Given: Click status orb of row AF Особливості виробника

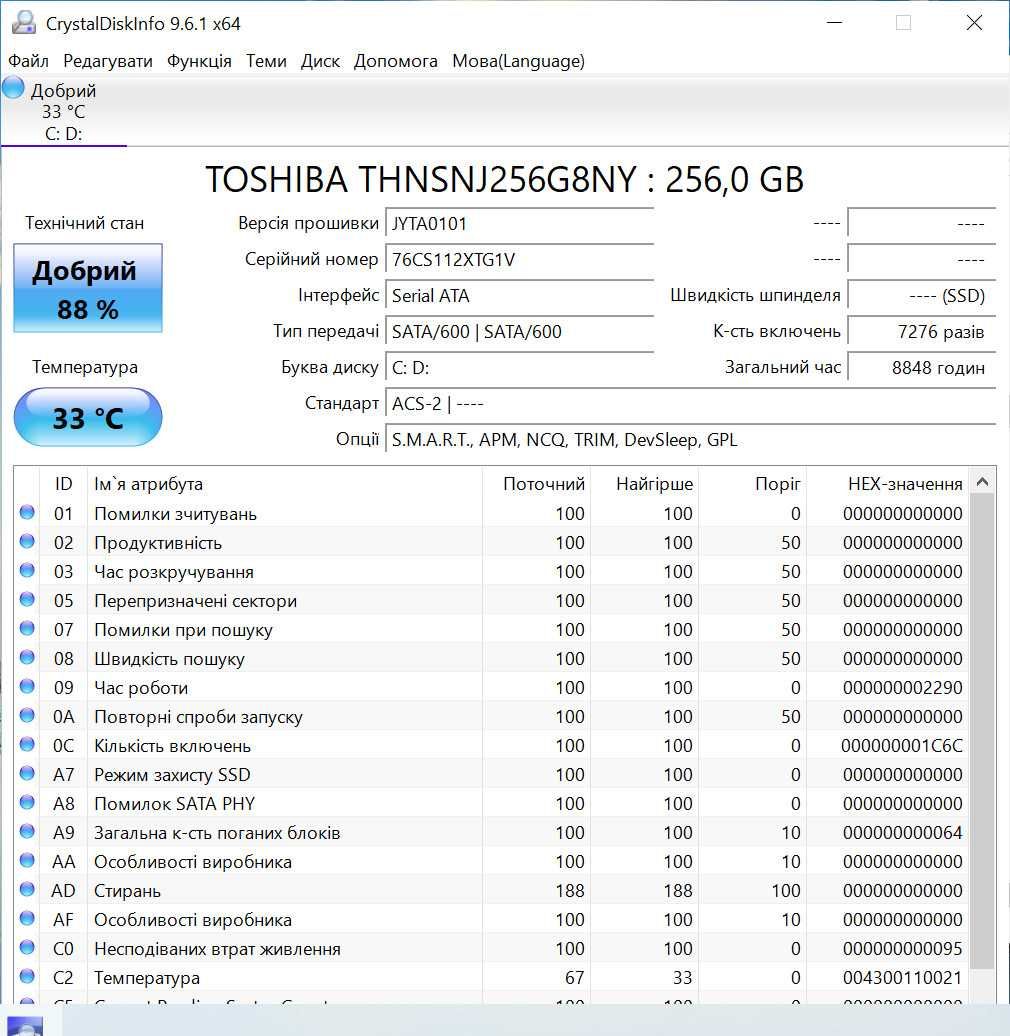Looking at the screenshot, I should click(27, 918).
